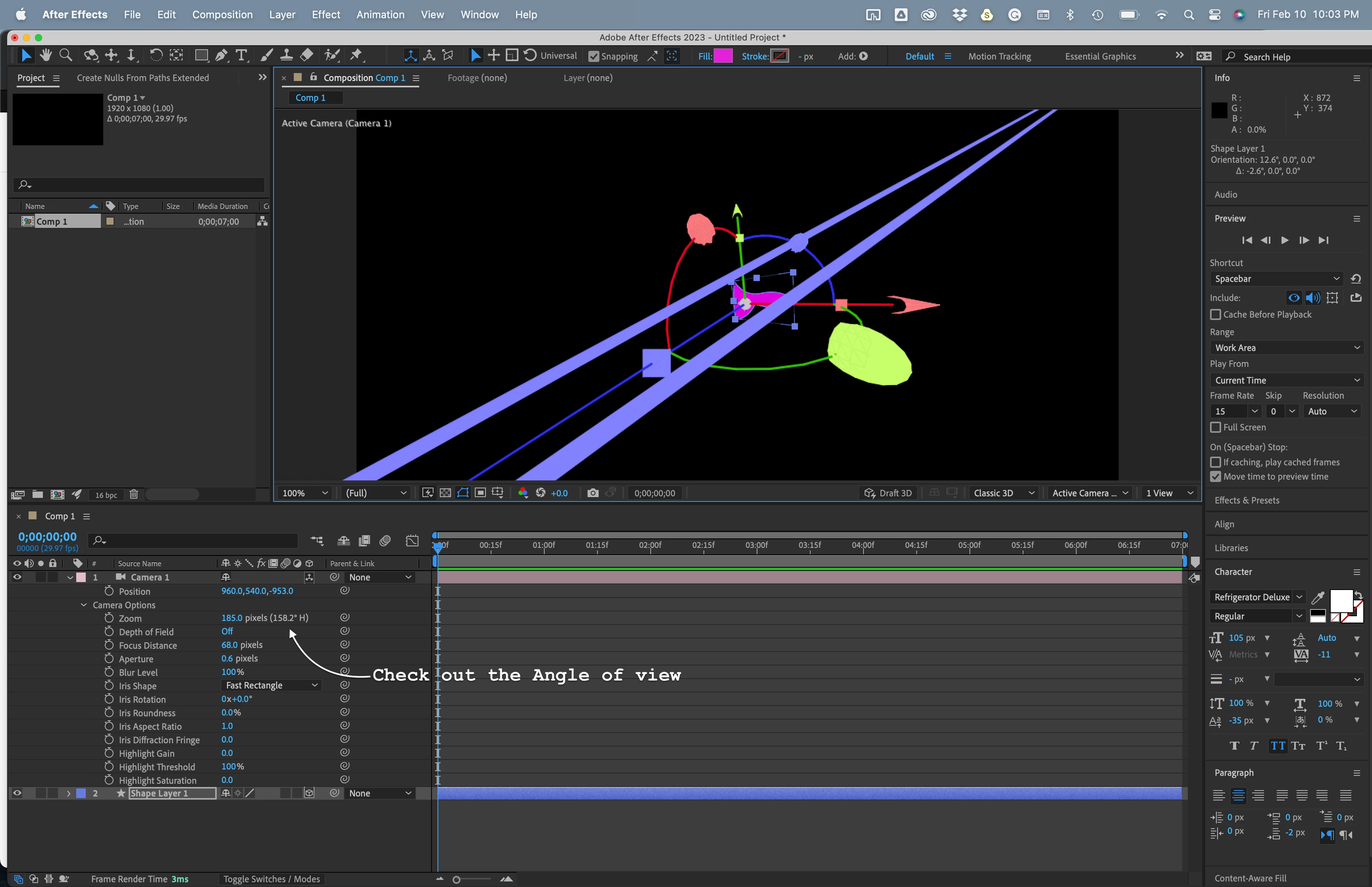This screenshot has width=1372, height=887.
Task: Open the Classic 3D renderer dropdown
Action: point(1004,493)
